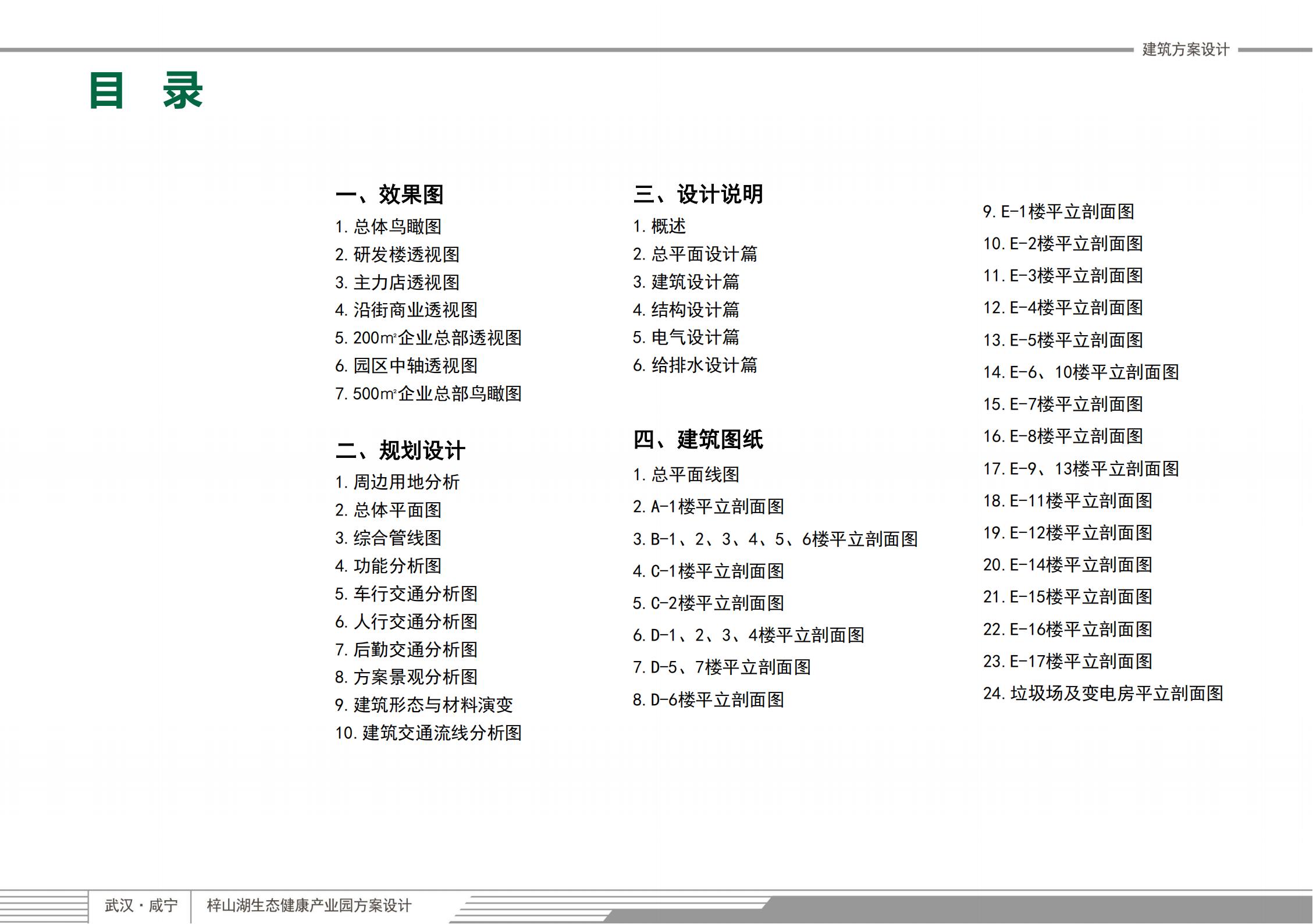Viewport: 1313px width, 924px height.
Task: Click the 四、建筑图纸 section heading
Action: pos(698,439)
